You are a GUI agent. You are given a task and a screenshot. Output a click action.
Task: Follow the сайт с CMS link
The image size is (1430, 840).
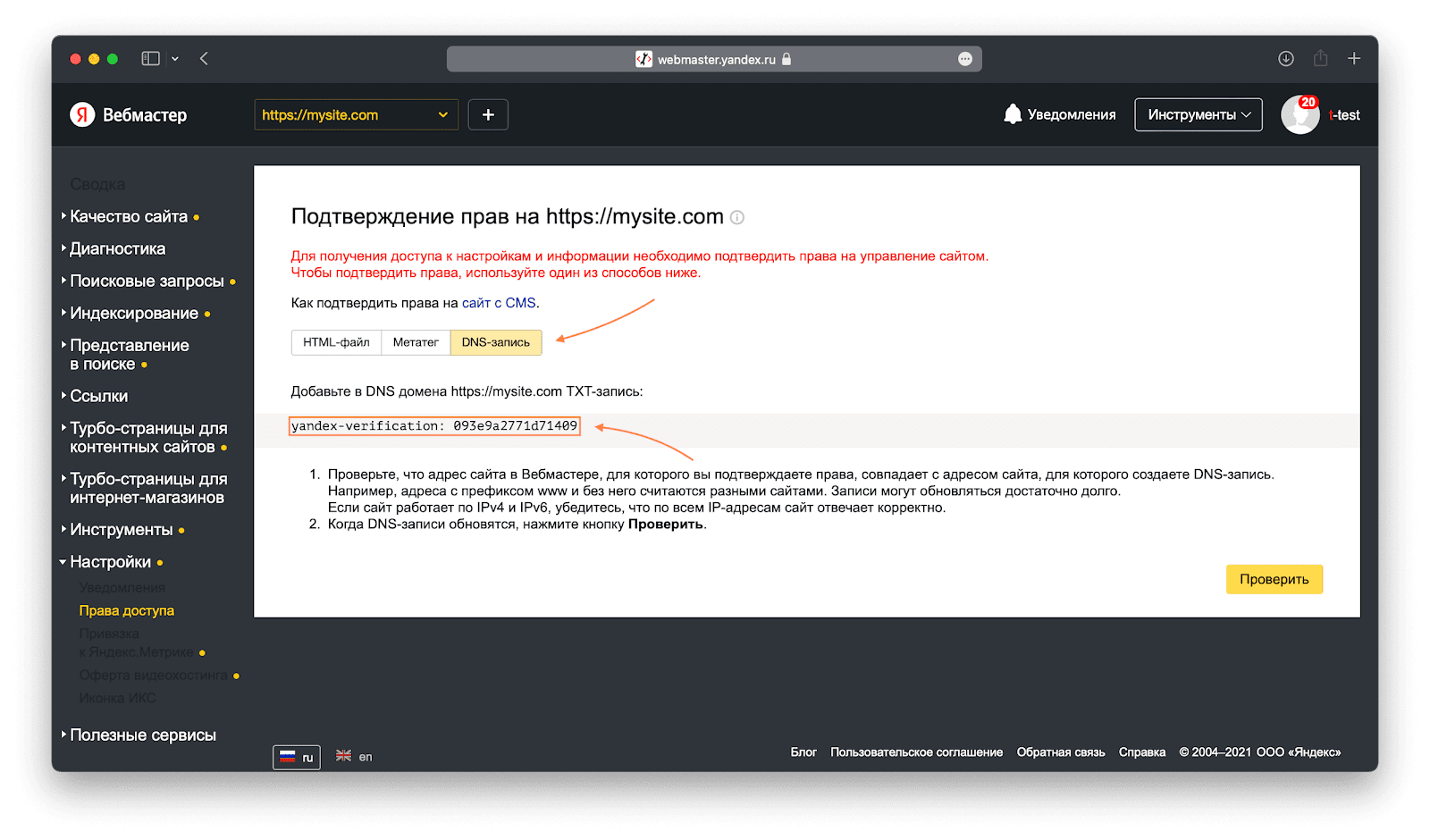coord(499,303)
